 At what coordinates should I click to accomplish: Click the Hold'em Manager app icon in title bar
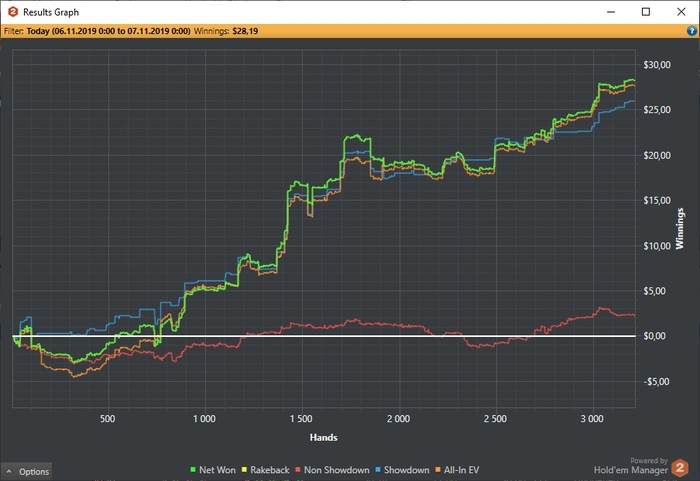(x=13, y=12)
